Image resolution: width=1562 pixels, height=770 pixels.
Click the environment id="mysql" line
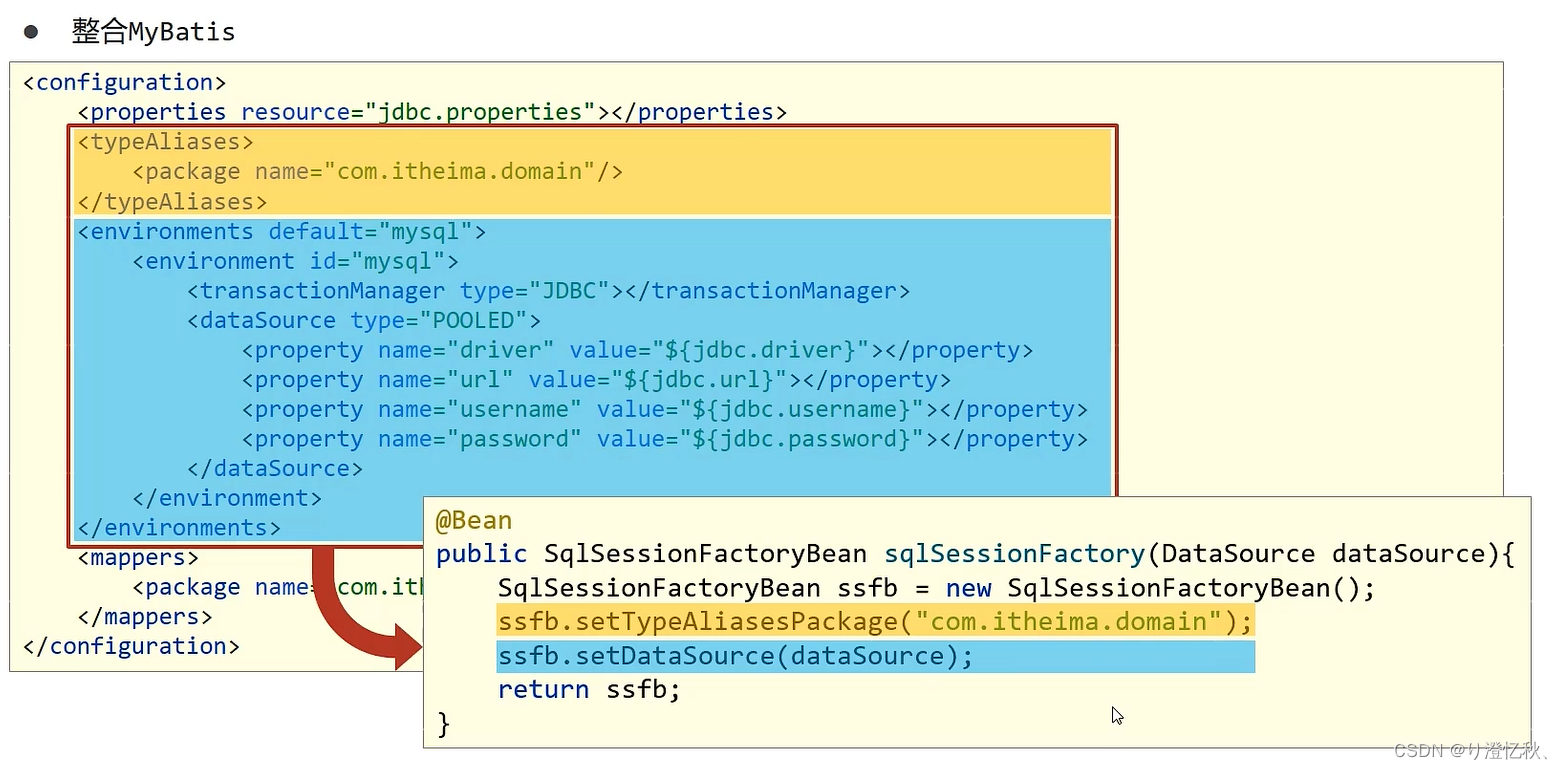tap(295, 262)
